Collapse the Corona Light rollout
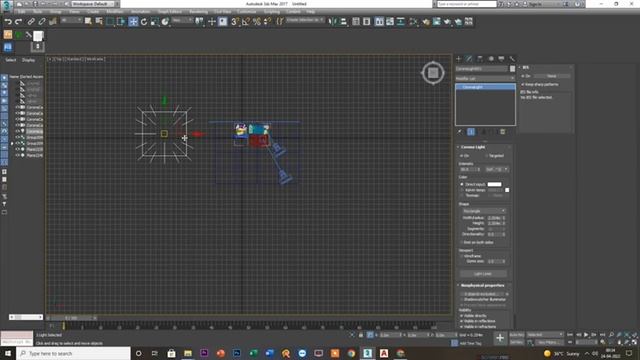Screen dimensions: 640x360 [x=458, y=147]
